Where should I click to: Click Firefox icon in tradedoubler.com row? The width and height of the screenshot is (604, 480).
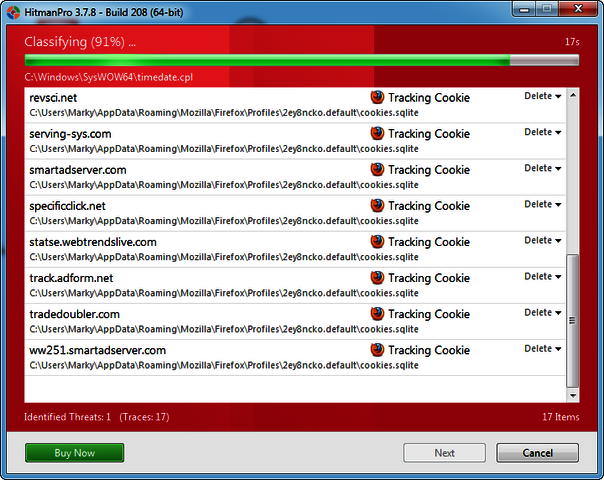click(x=377, y=314)
